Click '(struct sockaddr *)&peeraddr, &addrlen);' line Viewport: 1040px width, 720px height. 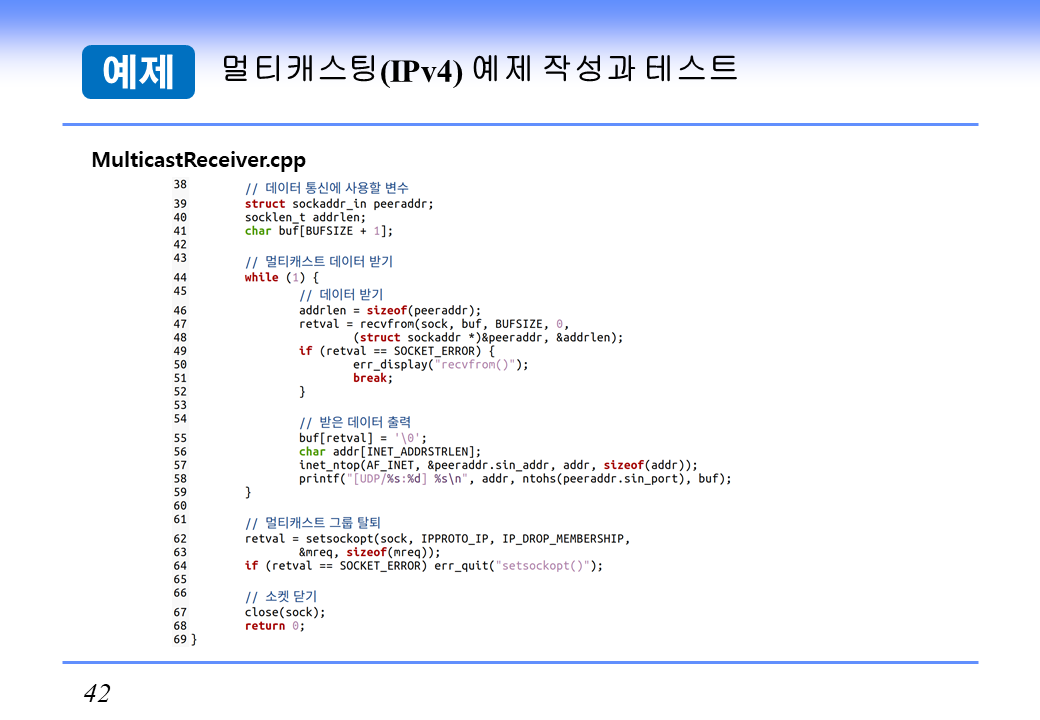click(488, 338)
